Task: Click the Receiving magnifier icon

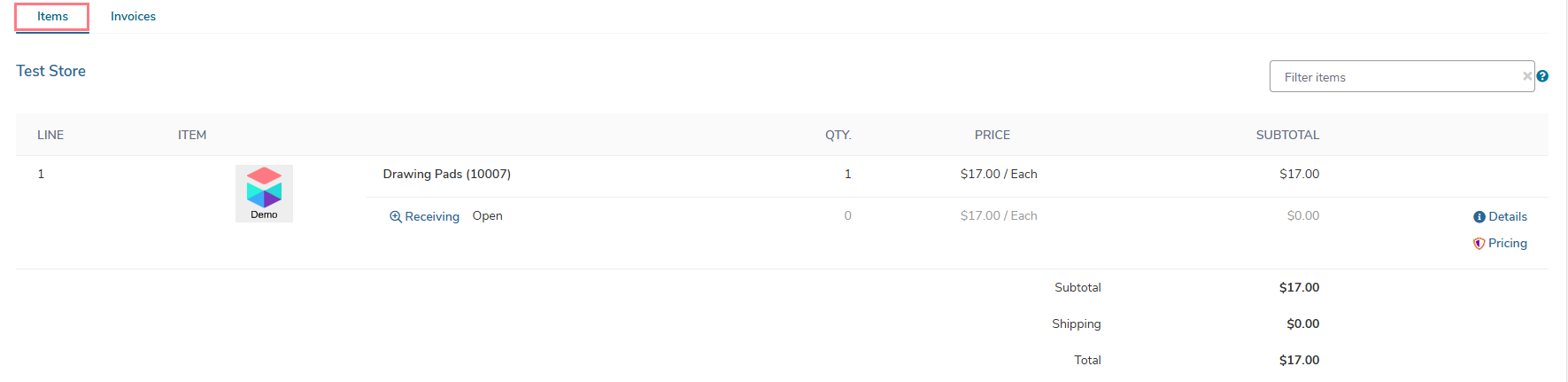Action: point(396,216)
